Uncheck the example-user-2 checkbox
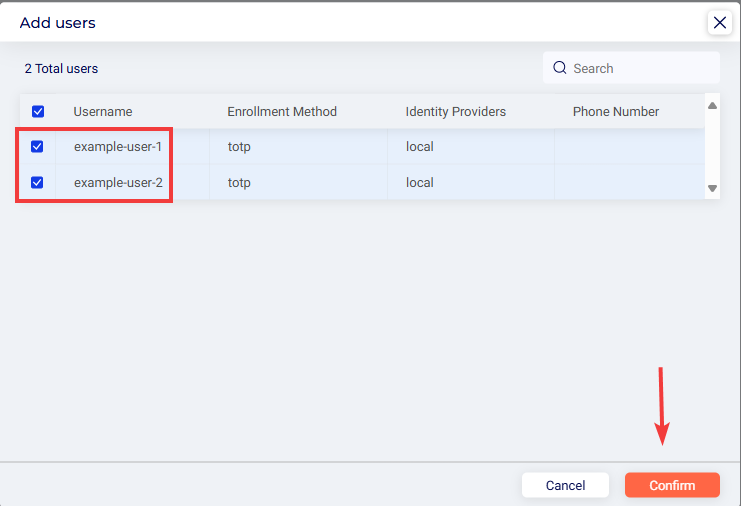Image resolution: width=741 pixels, height=506 pixels. coord(37,183)
